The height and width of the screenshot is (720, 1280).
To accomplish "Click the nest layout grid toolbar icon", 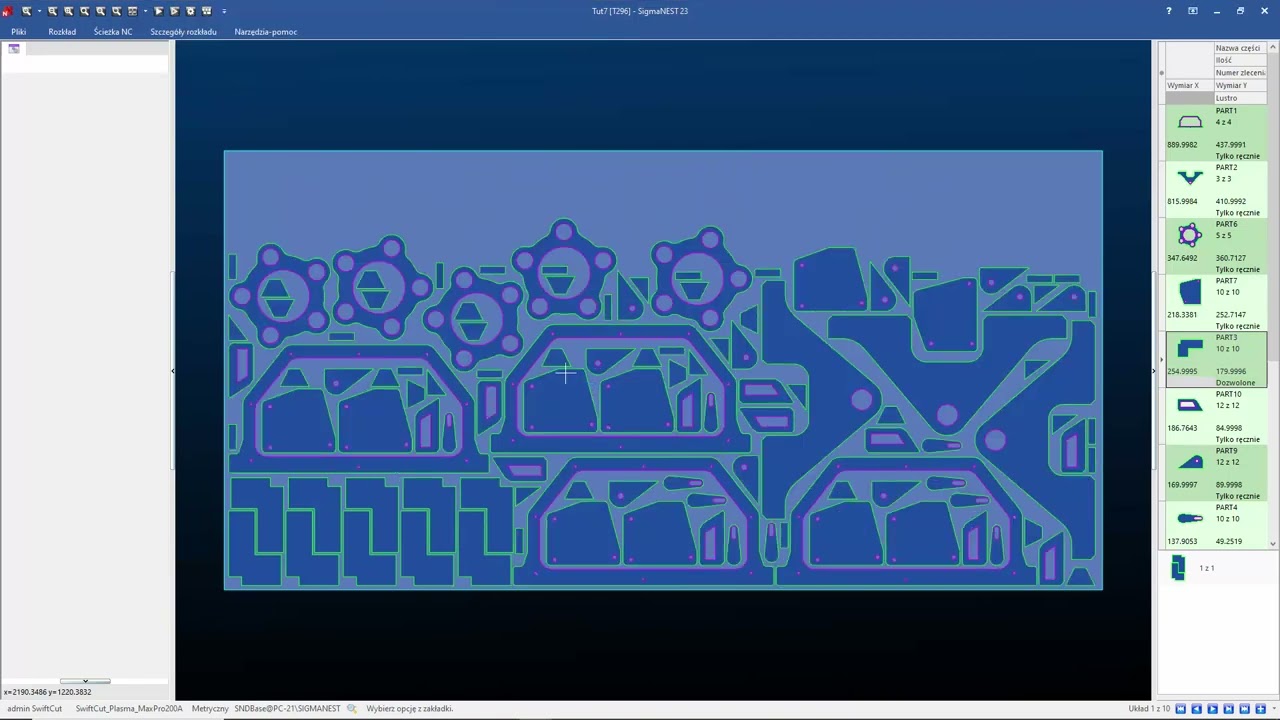I will pyautogui.click(x=207, y=11).
